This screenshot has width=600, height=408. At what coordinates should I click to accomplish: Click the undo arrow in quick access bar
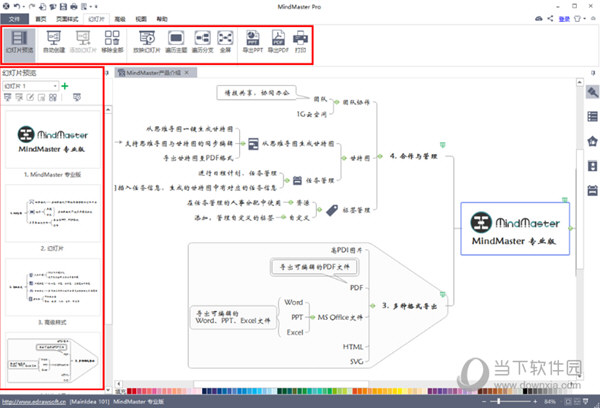(17, 6)
